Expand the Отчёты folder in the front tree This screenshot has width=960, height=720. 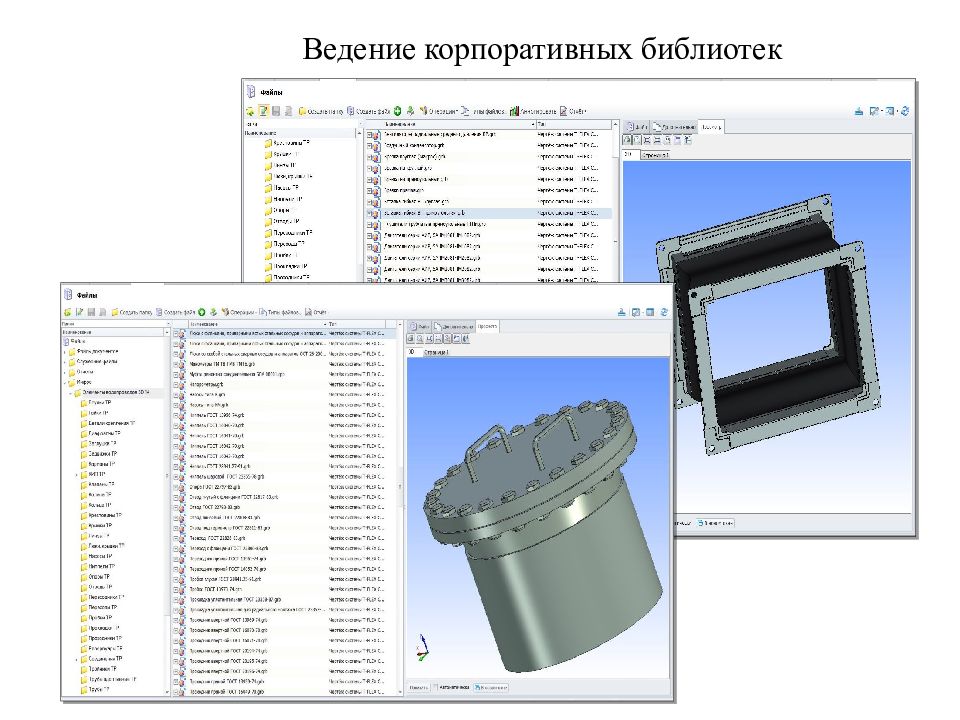point(66,372)
